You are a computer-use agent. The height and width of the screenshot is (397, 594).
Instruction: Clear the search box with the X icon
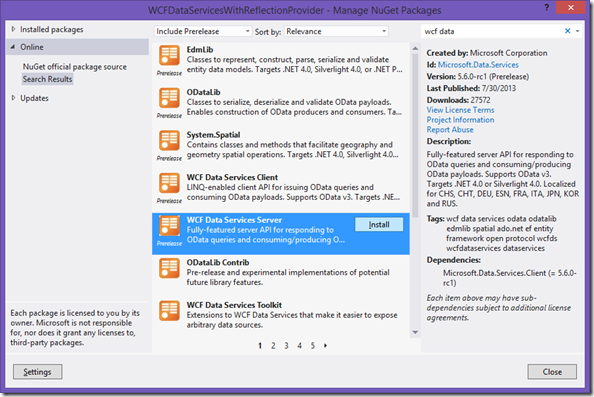567,31
